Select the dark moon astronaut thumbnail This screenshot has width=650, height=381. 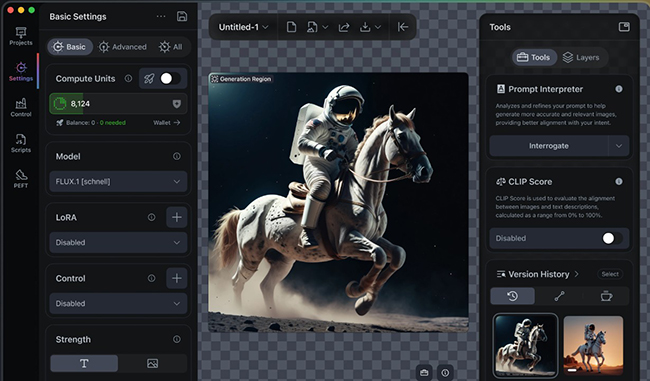tap(526, 345)
